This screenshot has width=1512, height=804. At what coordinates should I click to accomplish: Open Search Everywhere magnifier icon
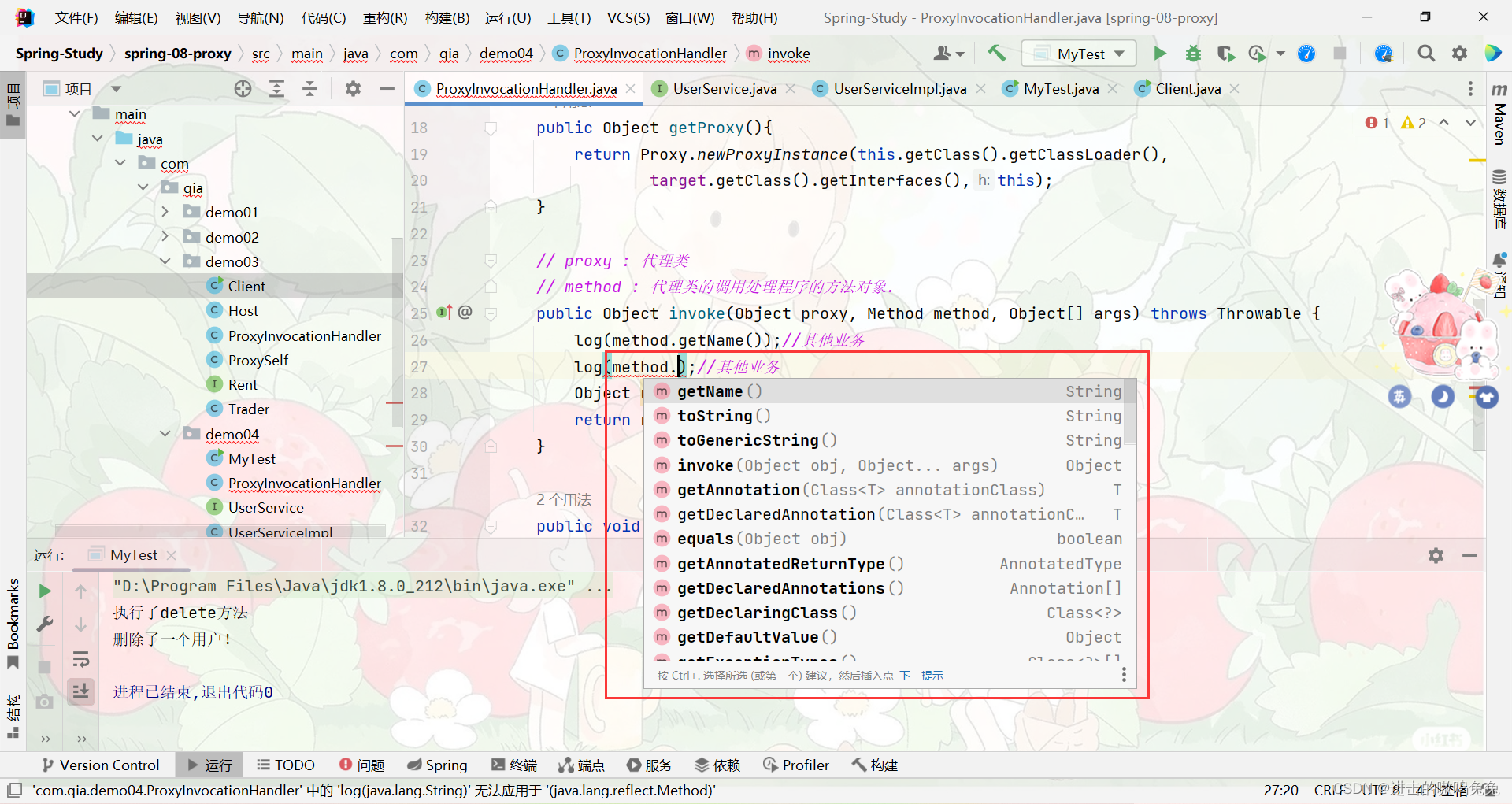(1426, 53)
